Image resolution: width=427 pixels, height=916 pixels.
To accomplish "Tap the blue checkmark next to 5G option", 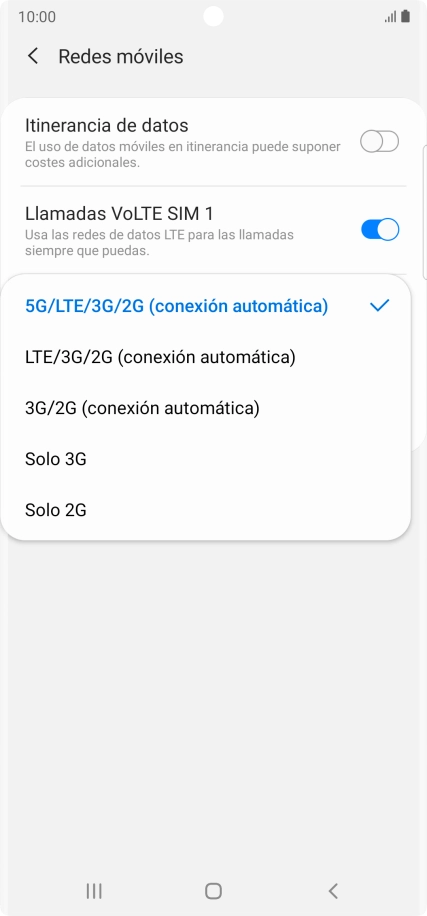I will 379,305.
